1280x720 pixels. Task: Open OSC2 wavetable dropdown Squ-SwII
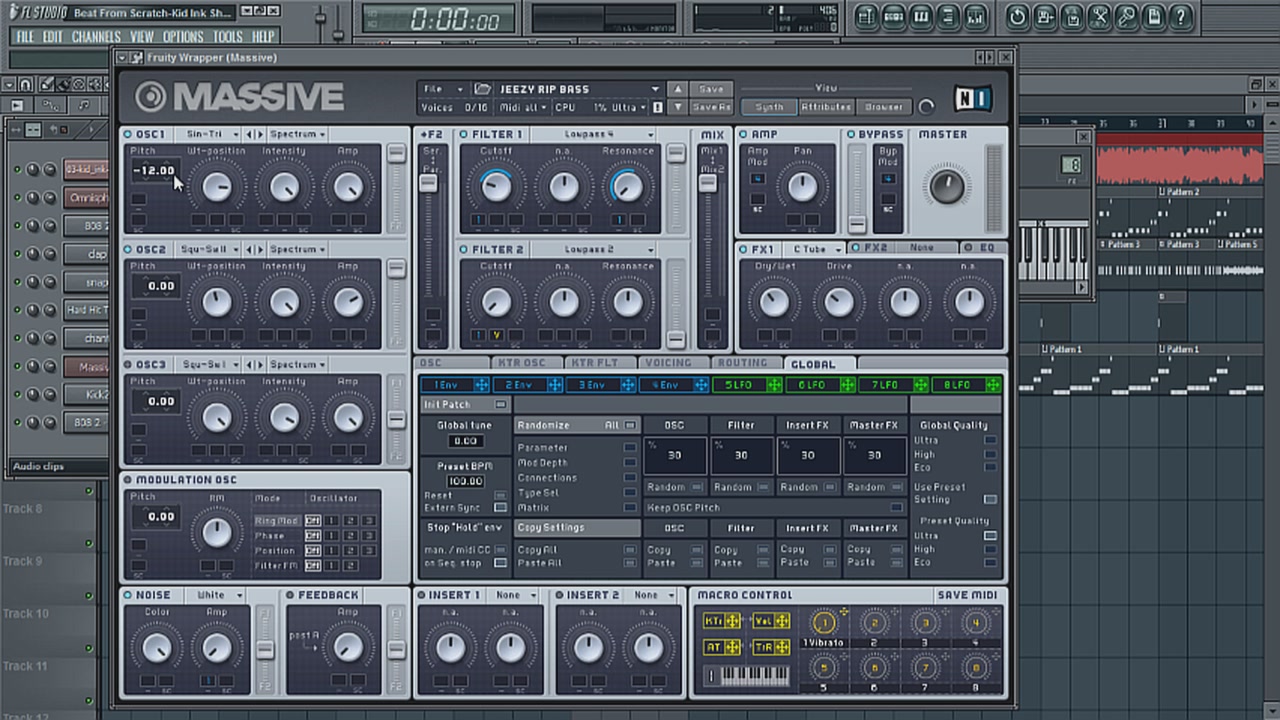click(x=208, y=249)
